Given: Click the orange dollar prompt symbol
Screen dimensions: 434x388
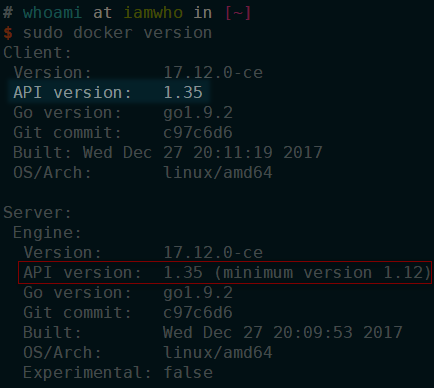Looking at the screenshot, I should point(8,33).
